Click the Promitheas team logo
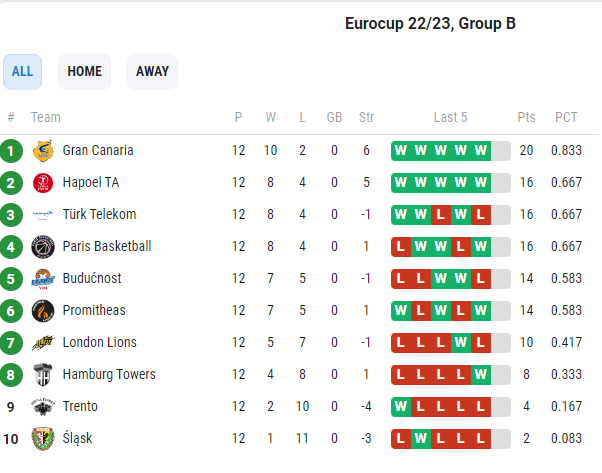The image size is (602, 473). pyautogui.click(x=42, y=311)
